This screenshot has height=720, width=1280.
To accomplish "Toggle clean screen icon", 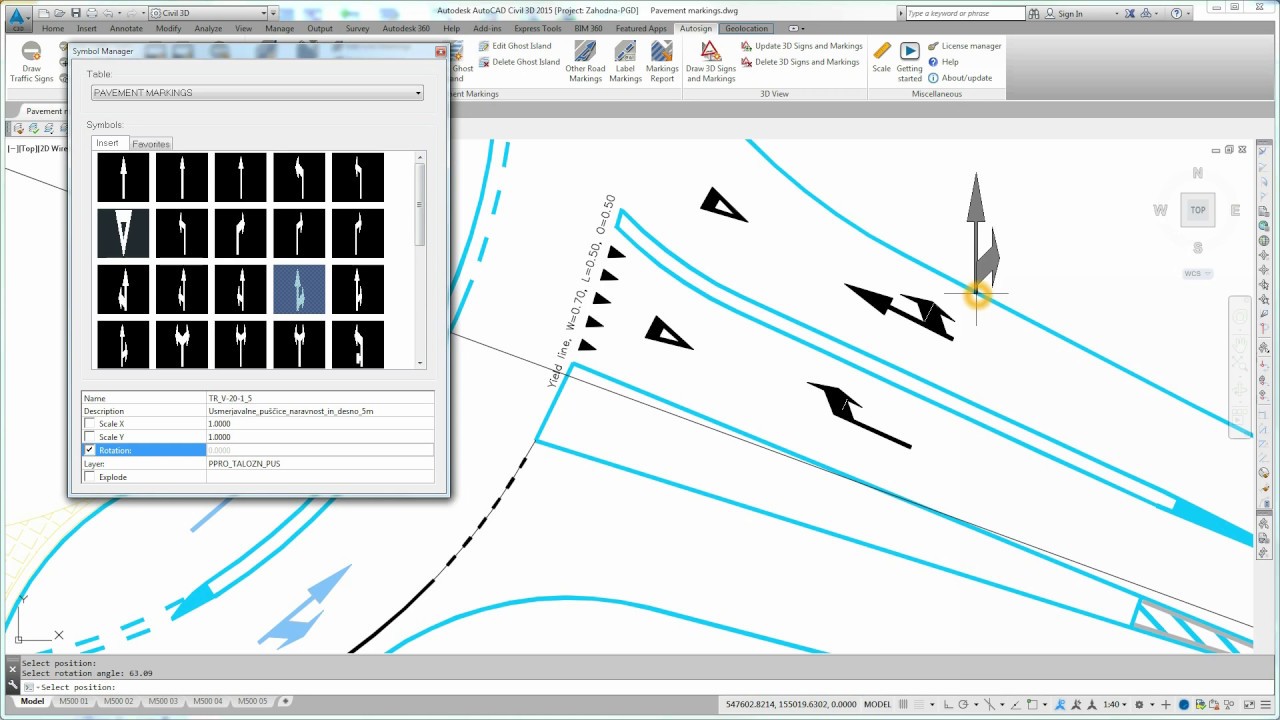I will tap(1249, 704).
